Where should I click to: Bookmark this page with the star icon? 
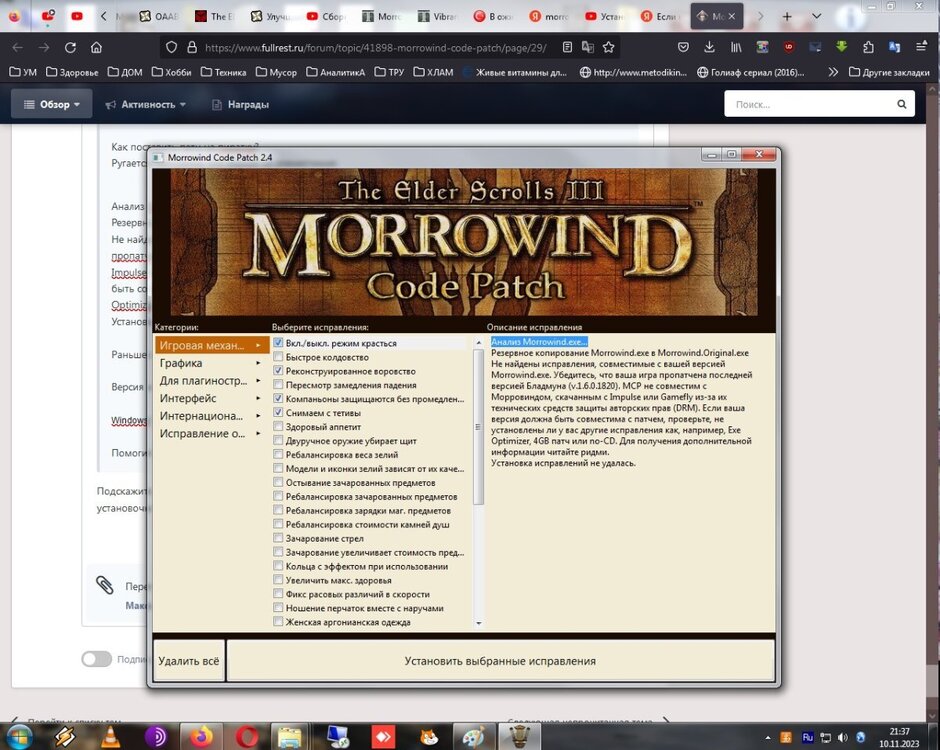pos(608,47)
